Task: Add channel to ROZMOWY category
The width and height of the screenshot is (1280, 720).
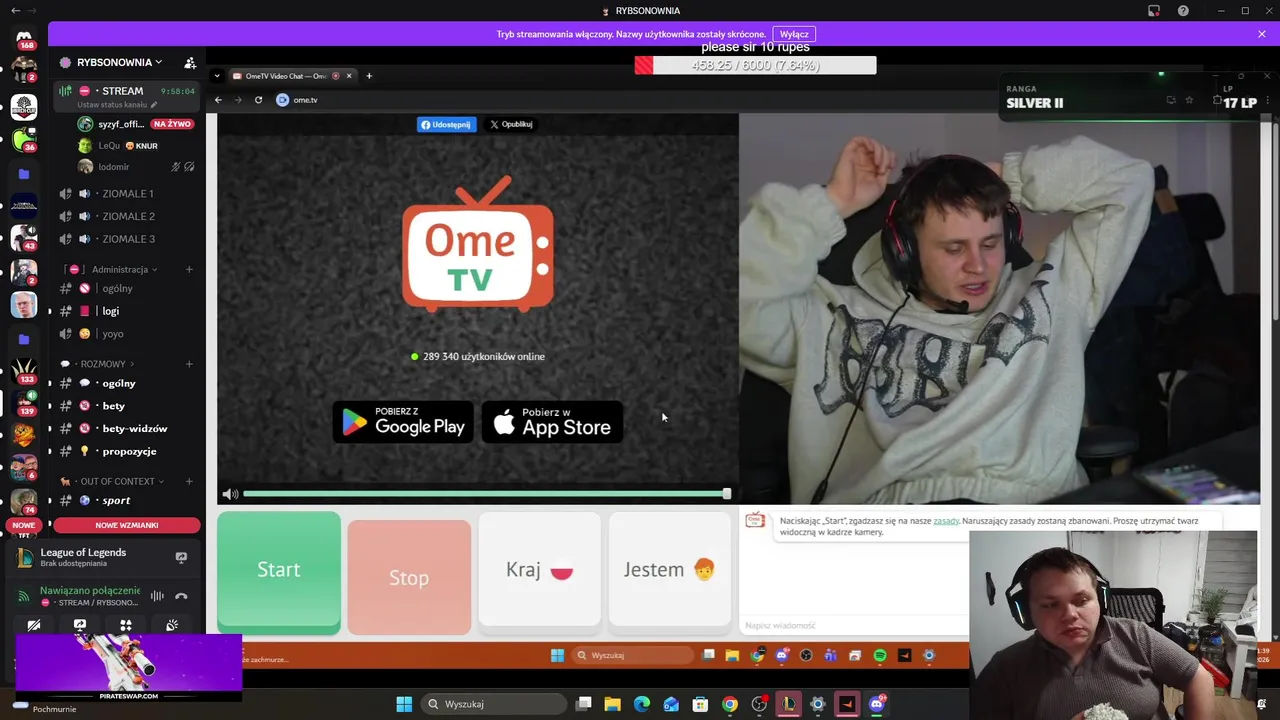Action: point(189,364)
